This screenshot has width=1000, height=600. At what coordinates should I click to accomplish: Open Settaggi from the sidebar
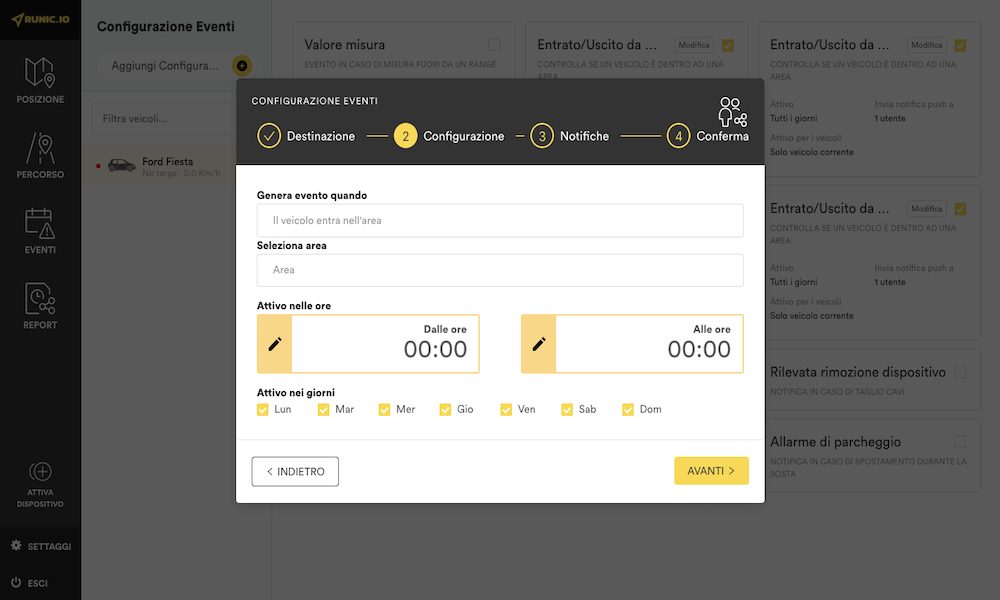40,547
